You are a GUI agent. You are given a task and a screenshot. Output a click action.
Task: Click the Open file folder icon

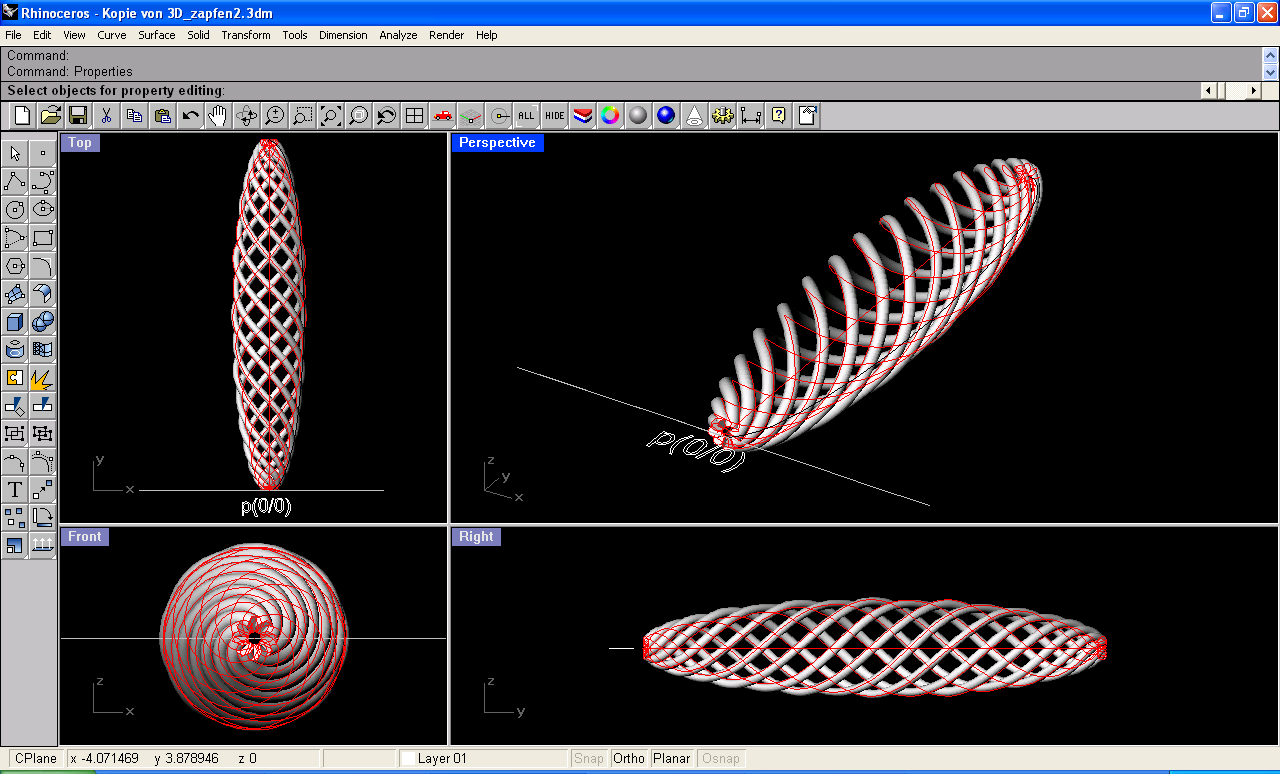(50, 116)
